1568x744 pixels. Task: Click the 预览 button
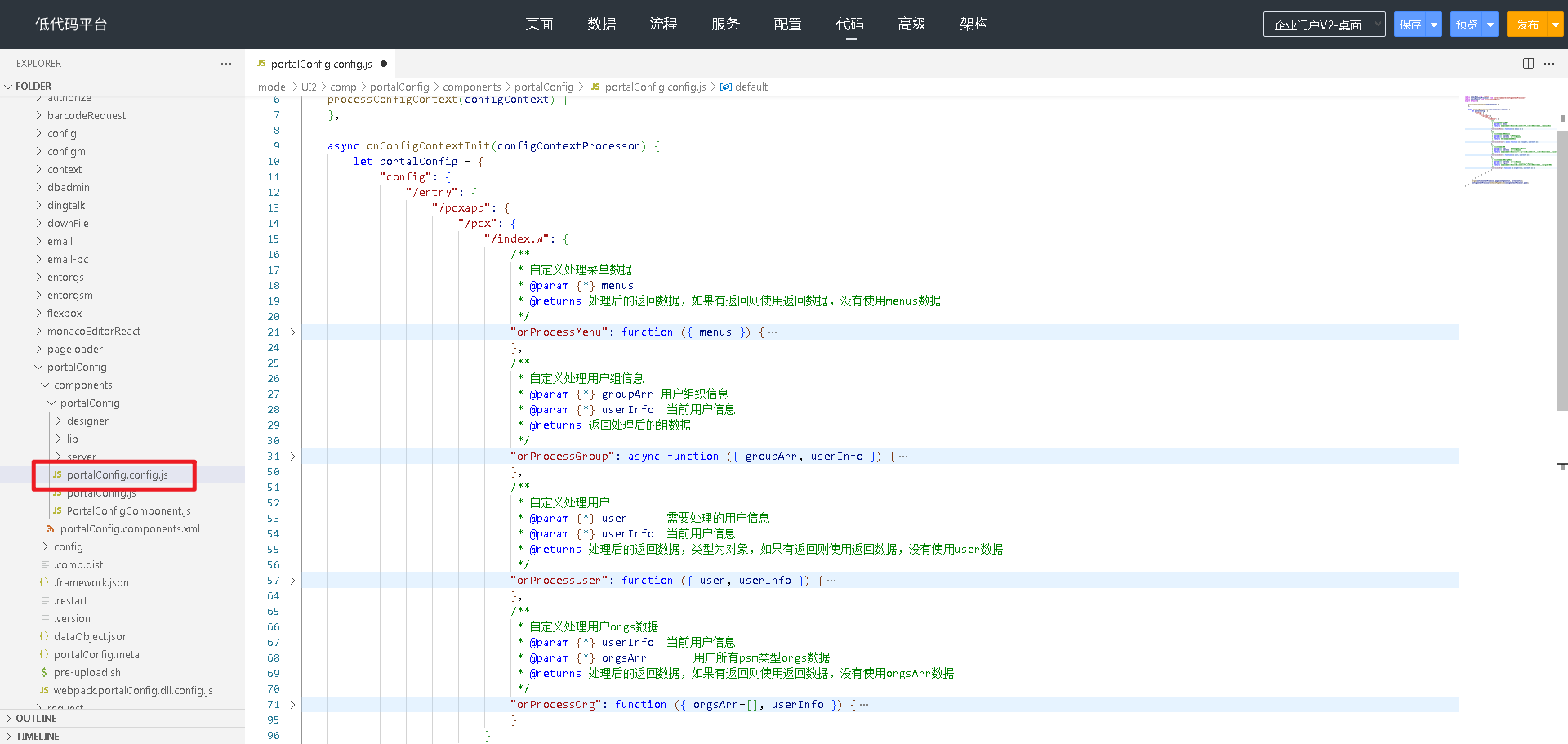(1467, 25)
